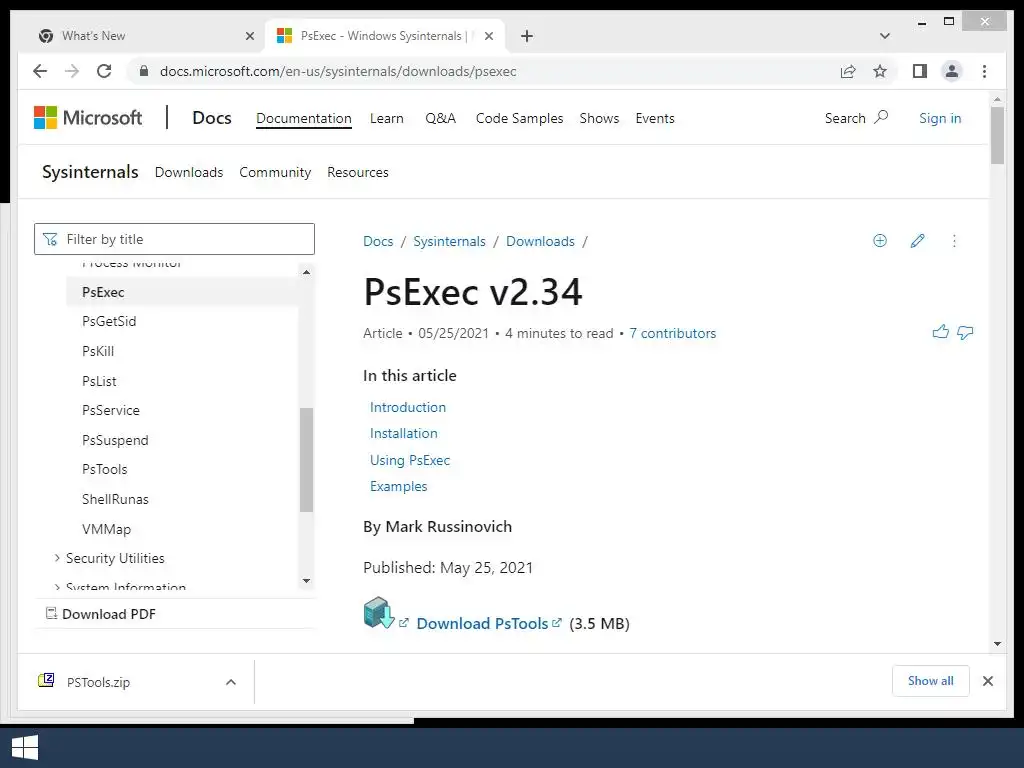Click the PsTools download box icon
This screenshot has height=768, width=1024.
[x=379, y=613]
